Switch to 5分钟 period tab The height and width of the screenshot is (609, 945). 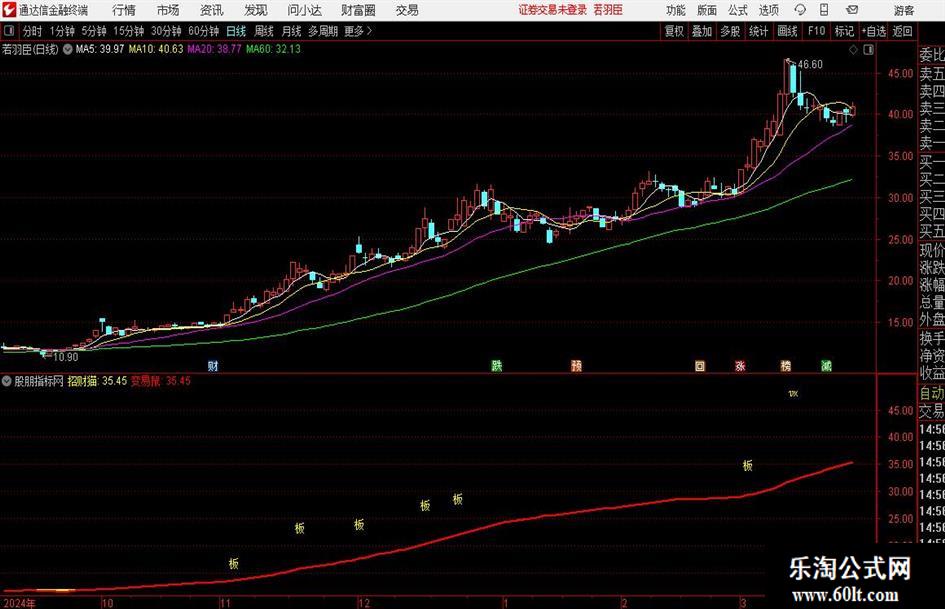94,31
